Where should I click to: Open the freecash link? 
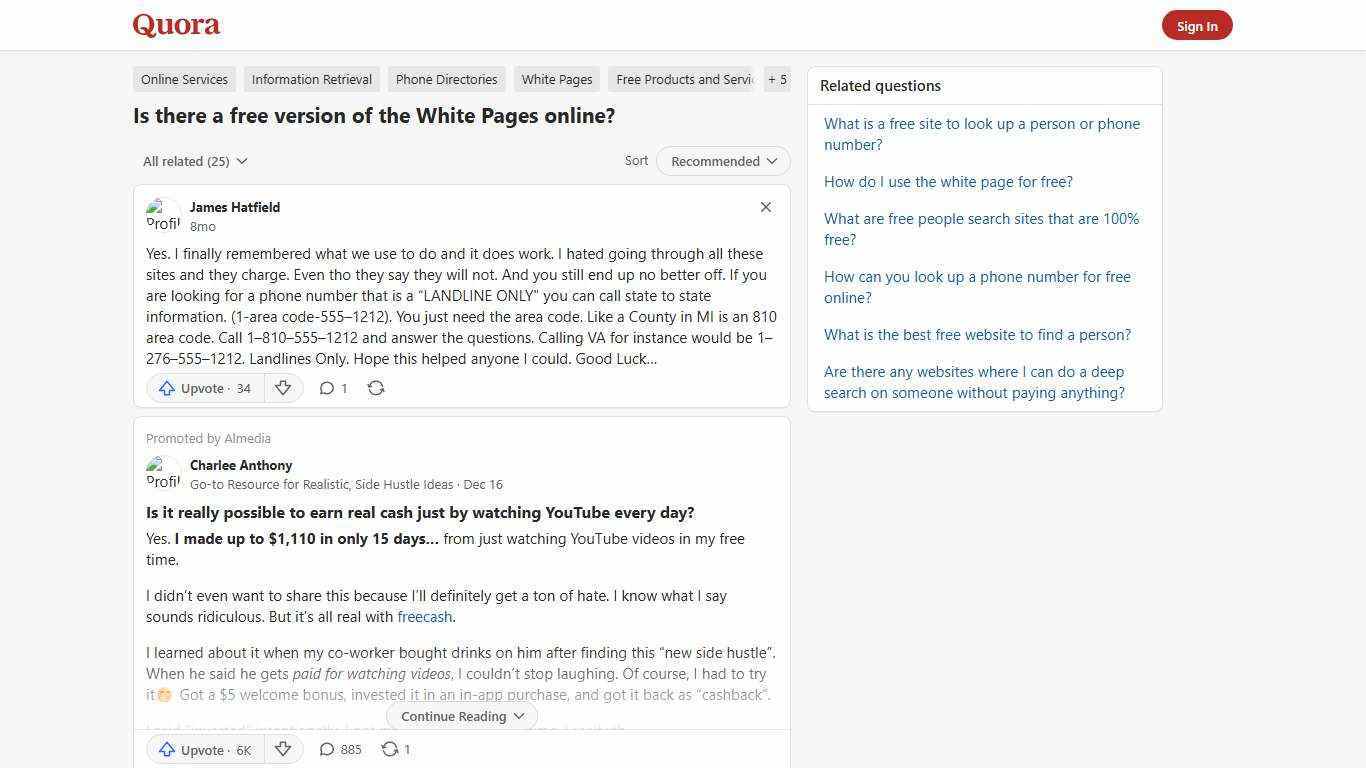pyautogui.click(x=424, y=617)
